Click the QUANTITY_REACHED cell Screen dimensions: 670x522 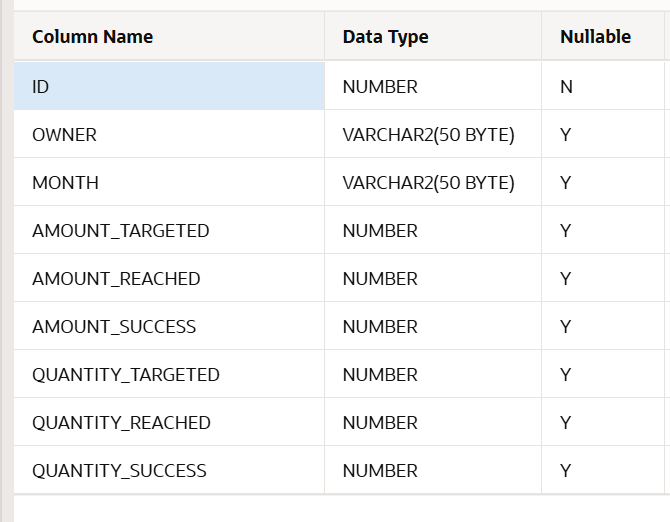121,423
